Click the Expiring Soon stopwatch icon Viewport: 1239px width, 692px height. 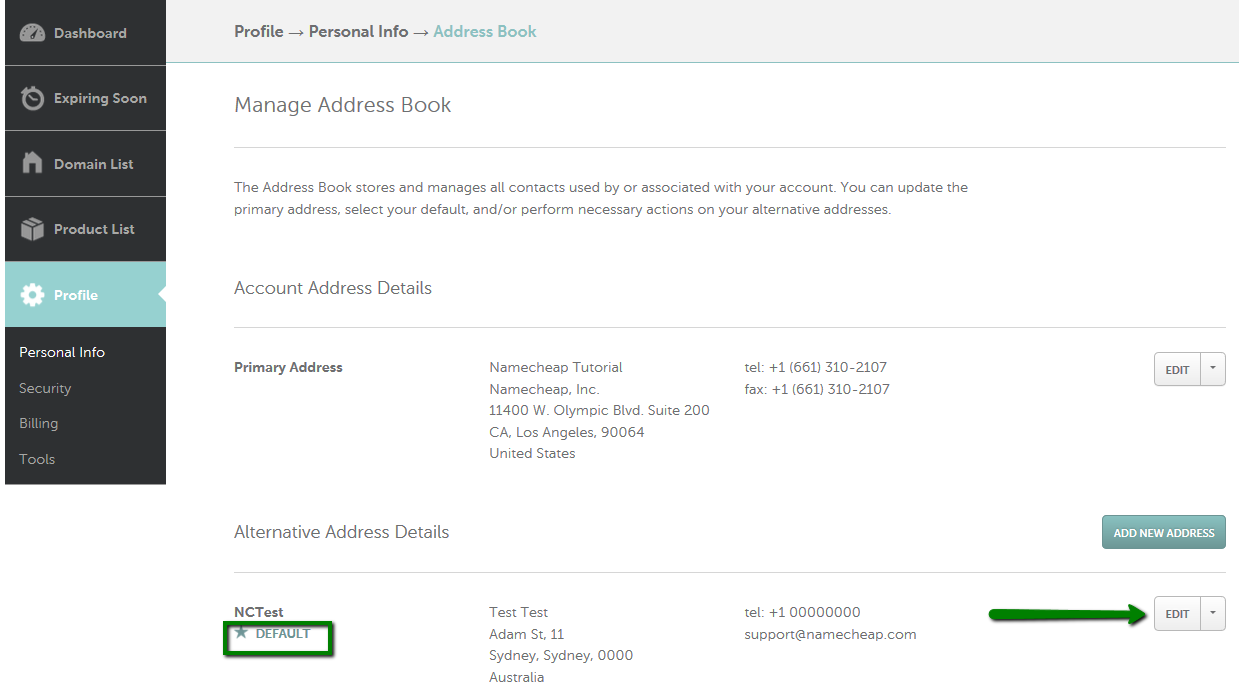click(33, 98)
